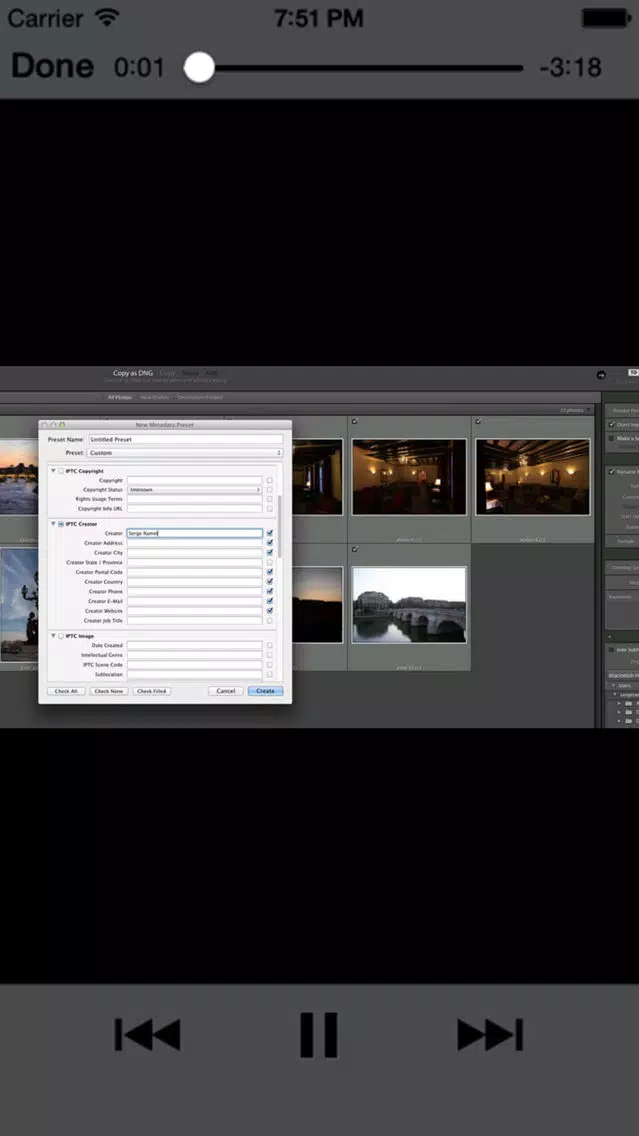Select the All Photos tab
Viewport: 639px width, 1136px height.
(x=118, y=397)
